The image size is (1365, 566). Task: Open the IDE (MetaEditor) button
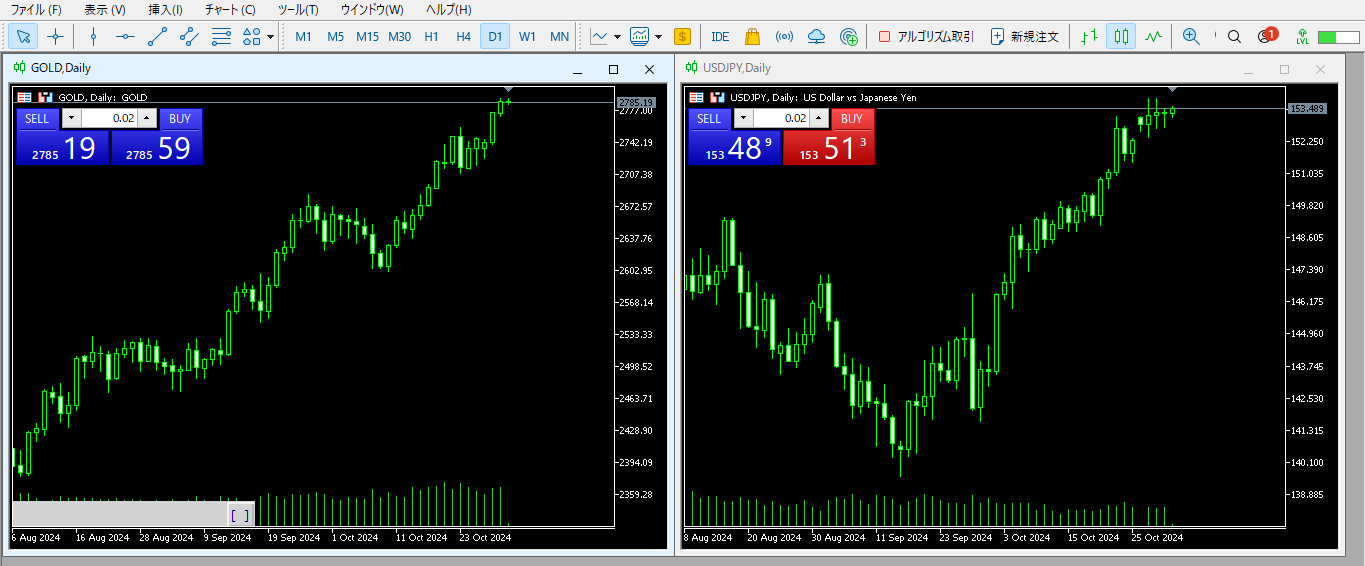(x=719, y=37)
